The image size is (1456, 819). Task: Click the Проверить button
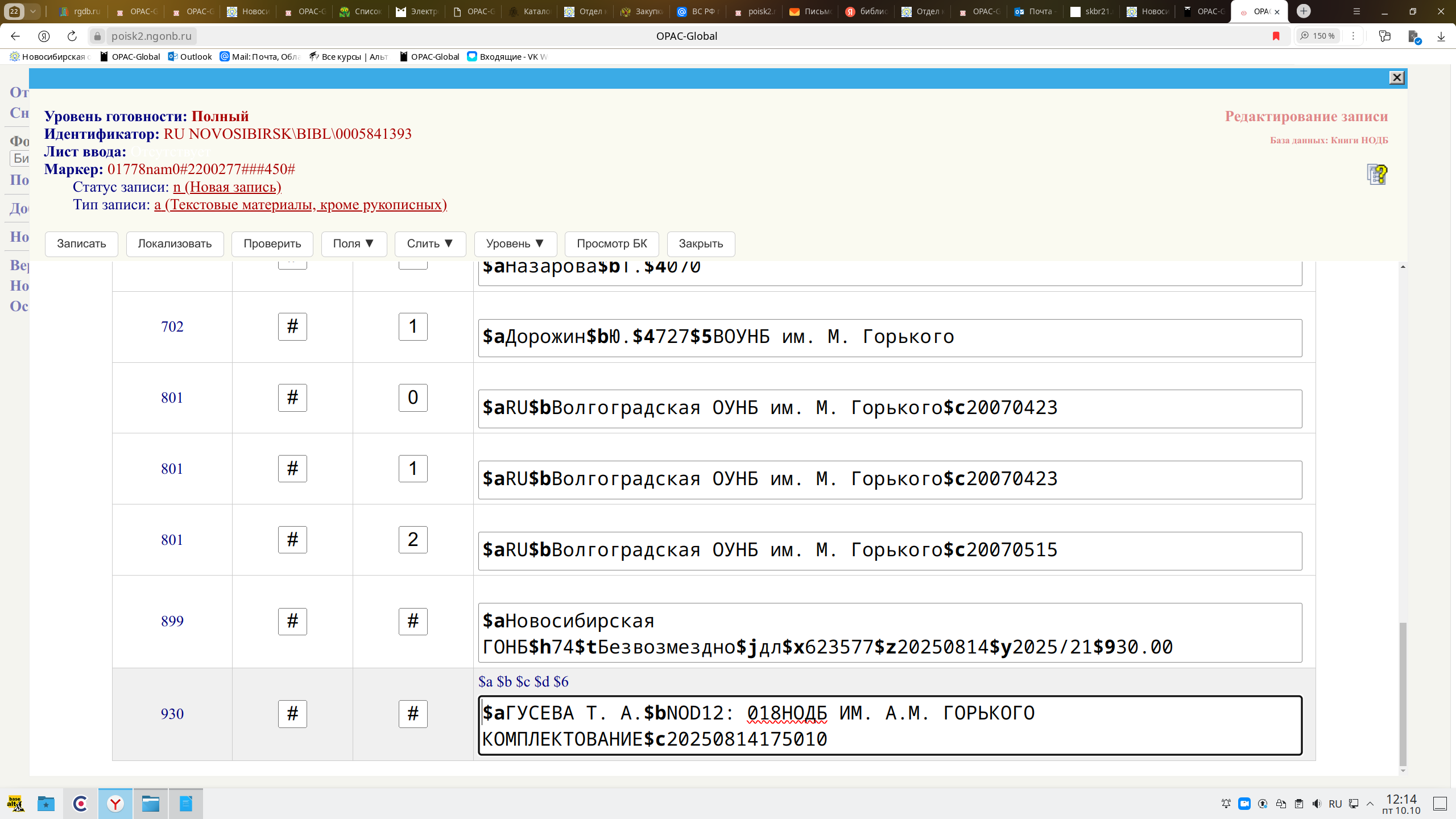(272, 243)
